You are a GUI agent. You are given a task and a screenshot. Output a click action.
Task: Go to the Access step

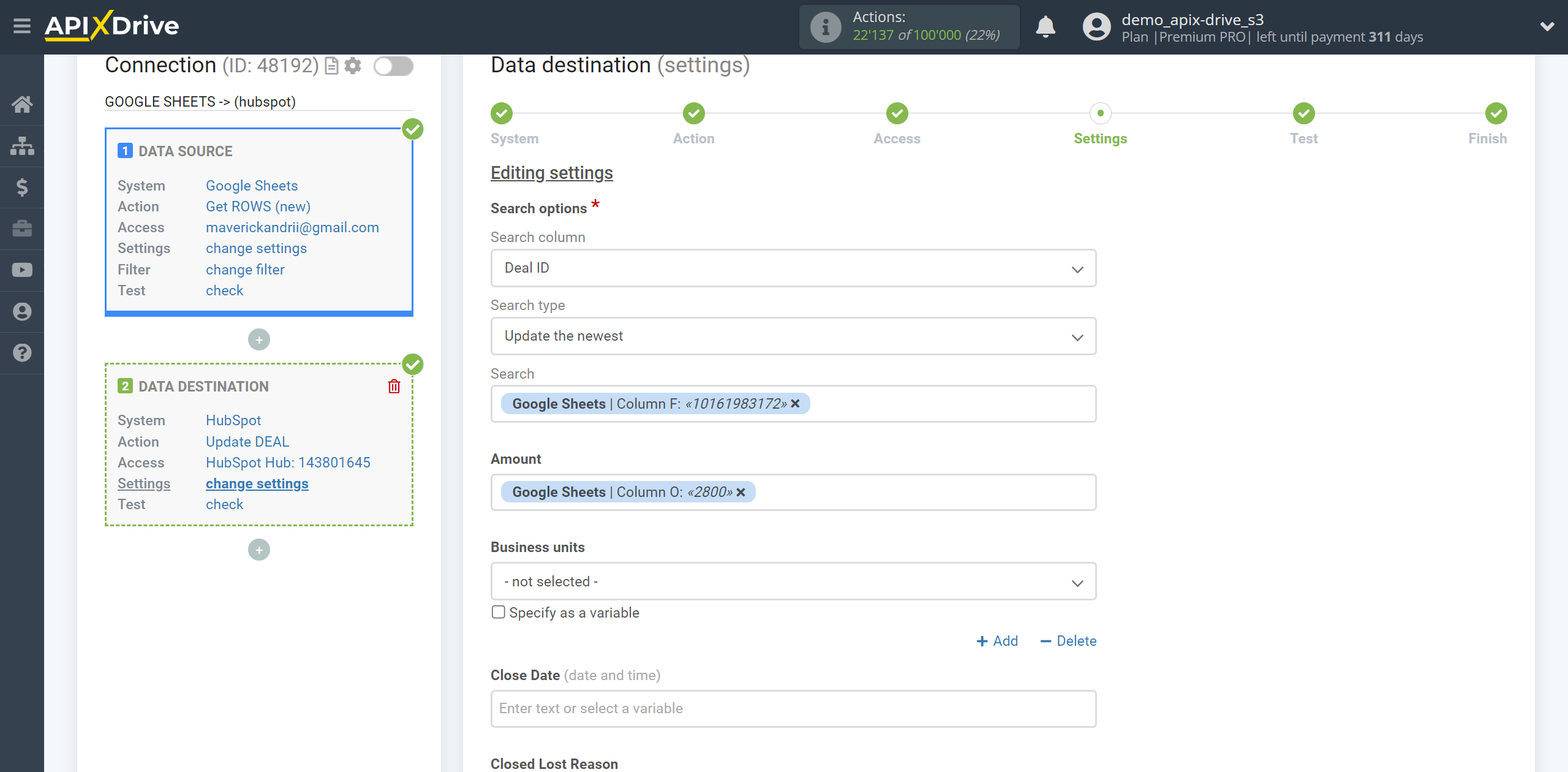897,113
